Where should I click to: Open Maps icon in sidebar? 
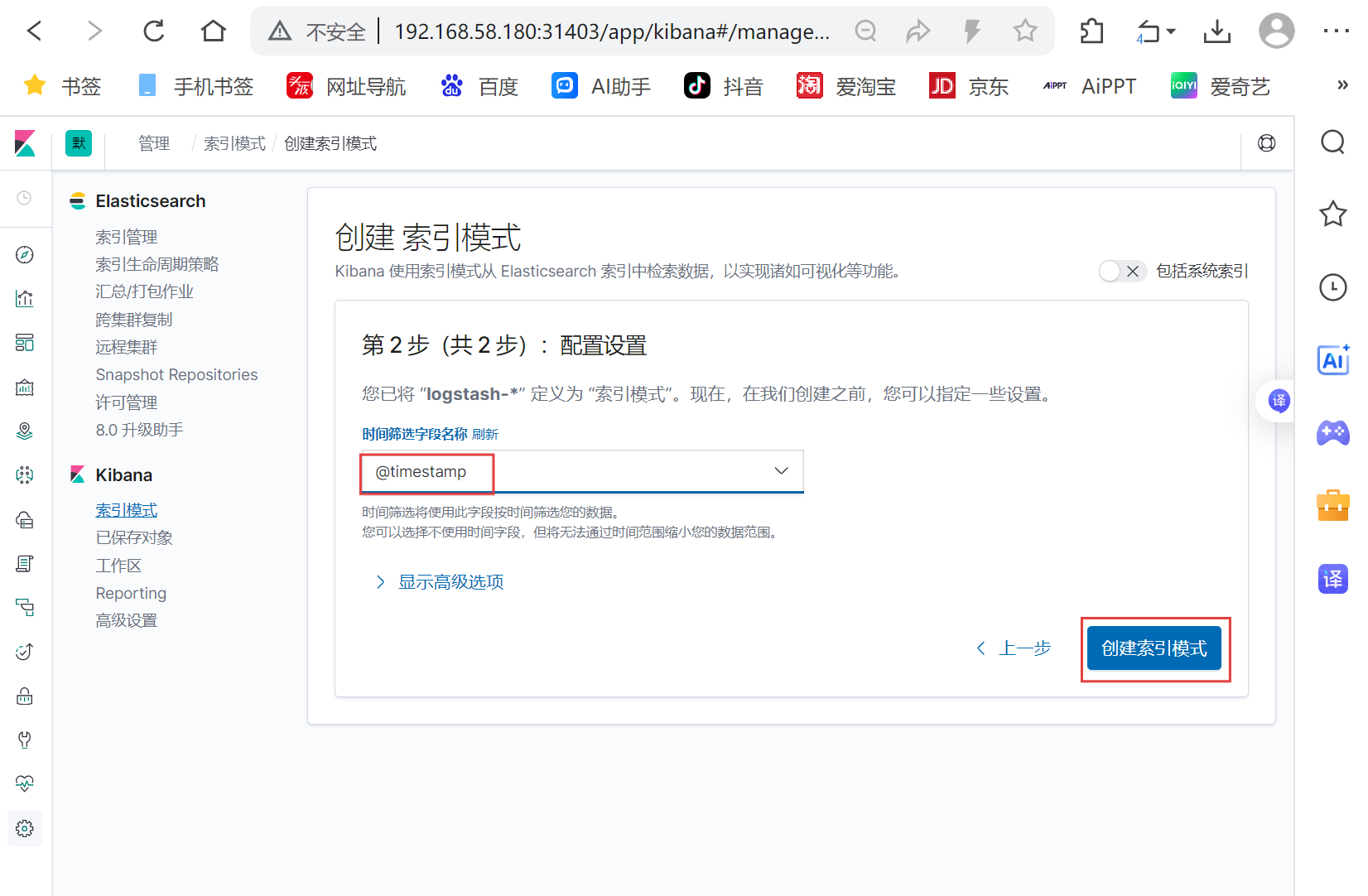[x=25, y=431]
